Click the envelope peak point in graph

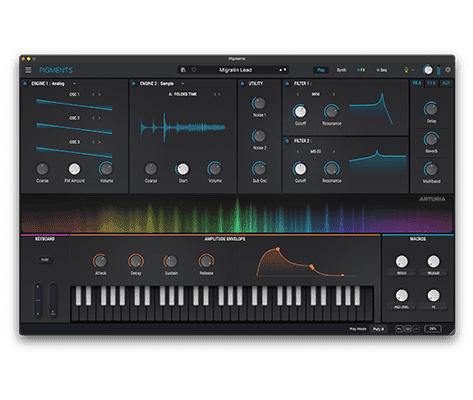pos(278,249)
